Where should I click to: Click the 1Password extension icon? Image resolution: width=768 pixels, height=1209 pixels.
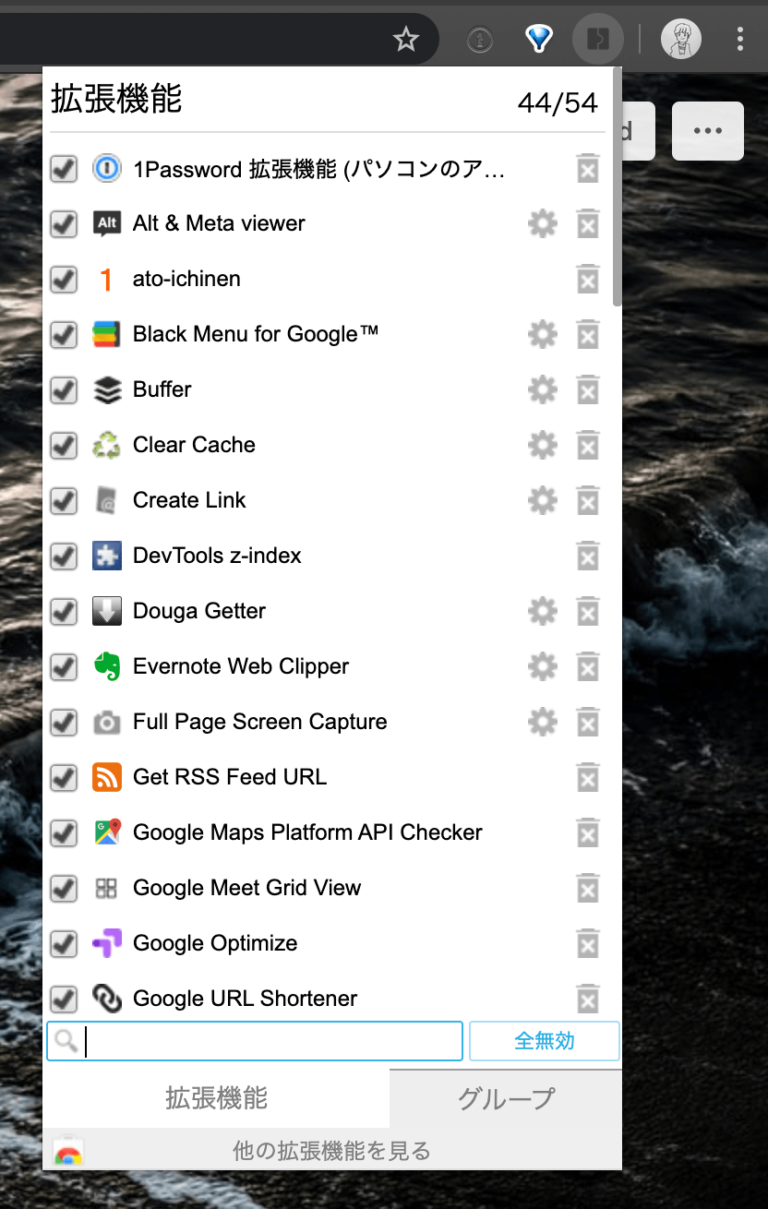107,168
